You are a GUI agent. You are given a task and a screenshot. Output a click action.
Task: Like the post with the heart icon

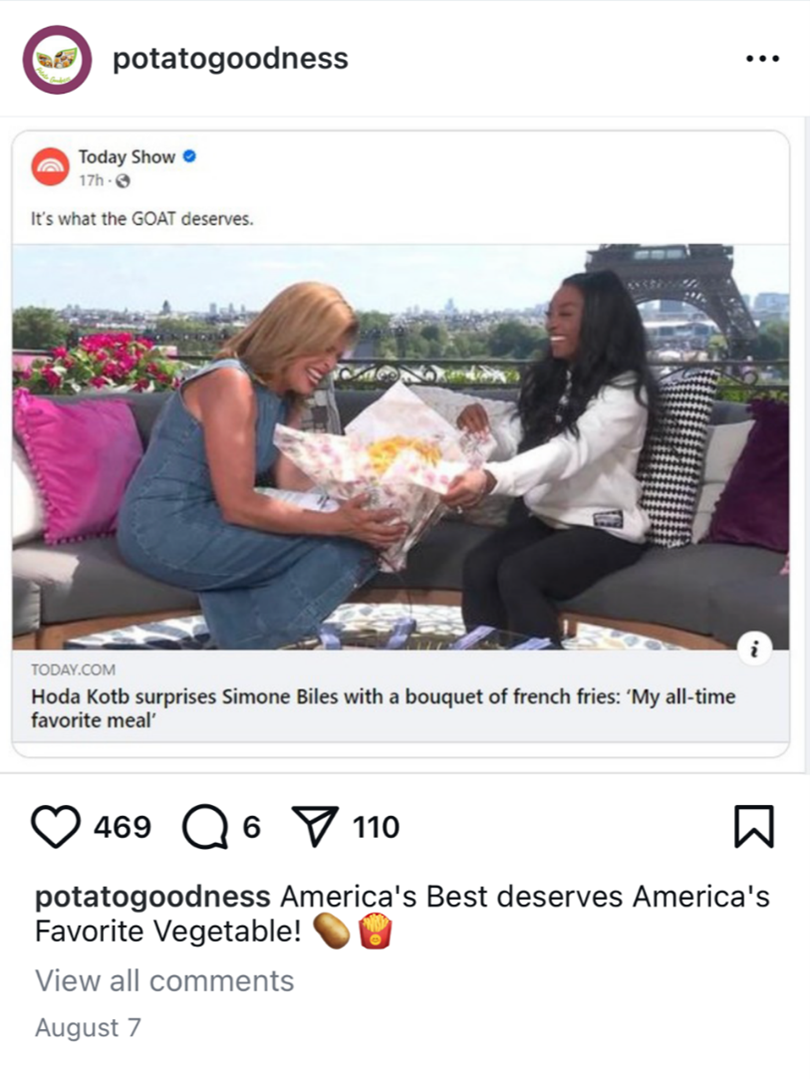click(x=56, y=826)
